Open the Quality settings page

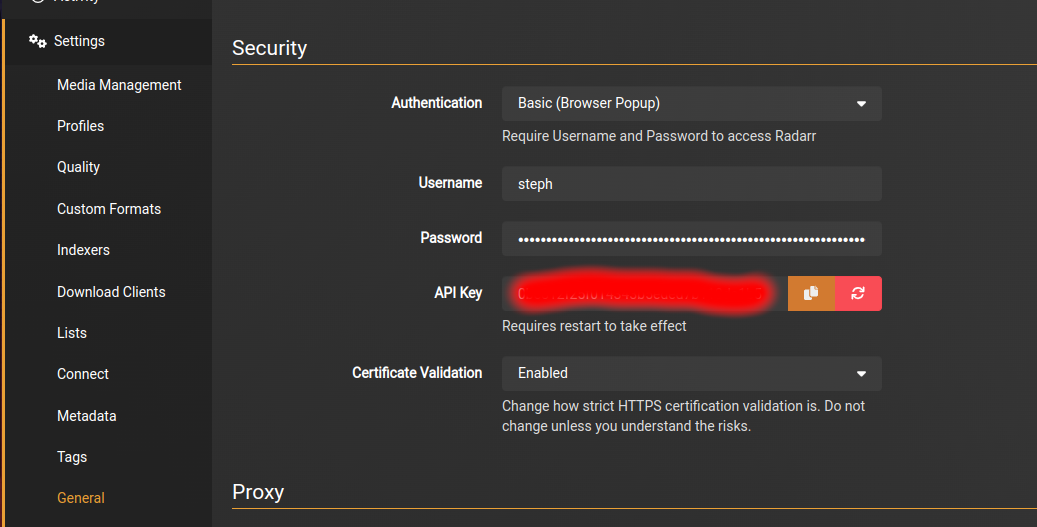point(78,167)
